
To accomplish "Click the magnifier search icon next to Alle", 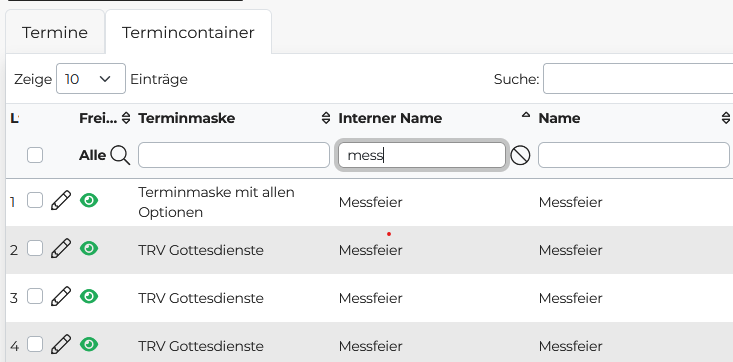I will [120, 155].
